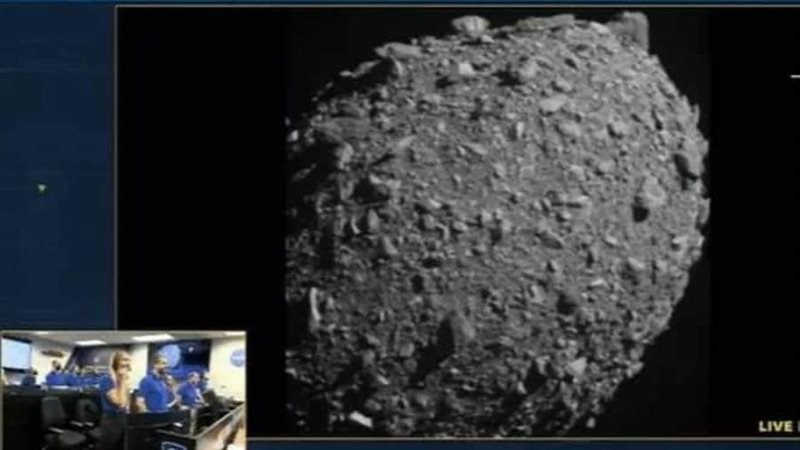Screen dimensions: 800x450
Task: Click the small yellow triangle marker in left panel
Action: click(41, 188)
